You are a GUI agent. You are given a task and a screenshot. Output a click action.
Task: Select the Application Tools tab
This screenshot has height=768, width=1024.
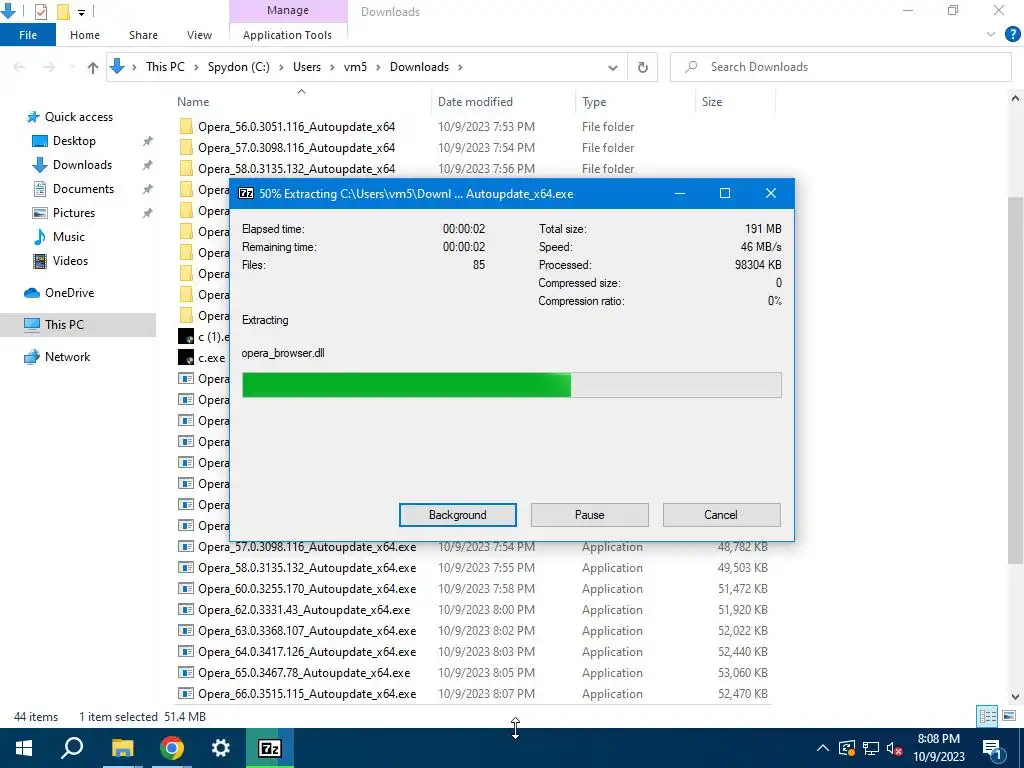[x=287, y=35]
